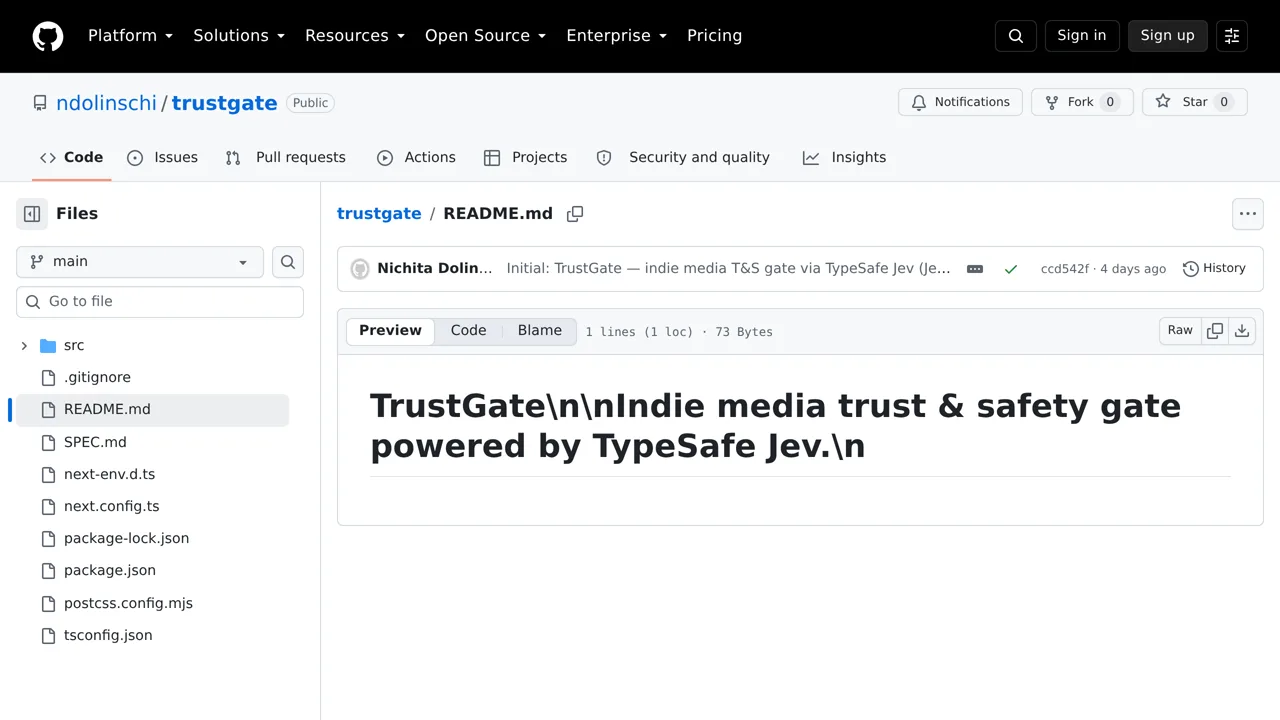Switch file view to Code
The width and height of the screenshot is (1280, 720).
[x=468, y=331]
